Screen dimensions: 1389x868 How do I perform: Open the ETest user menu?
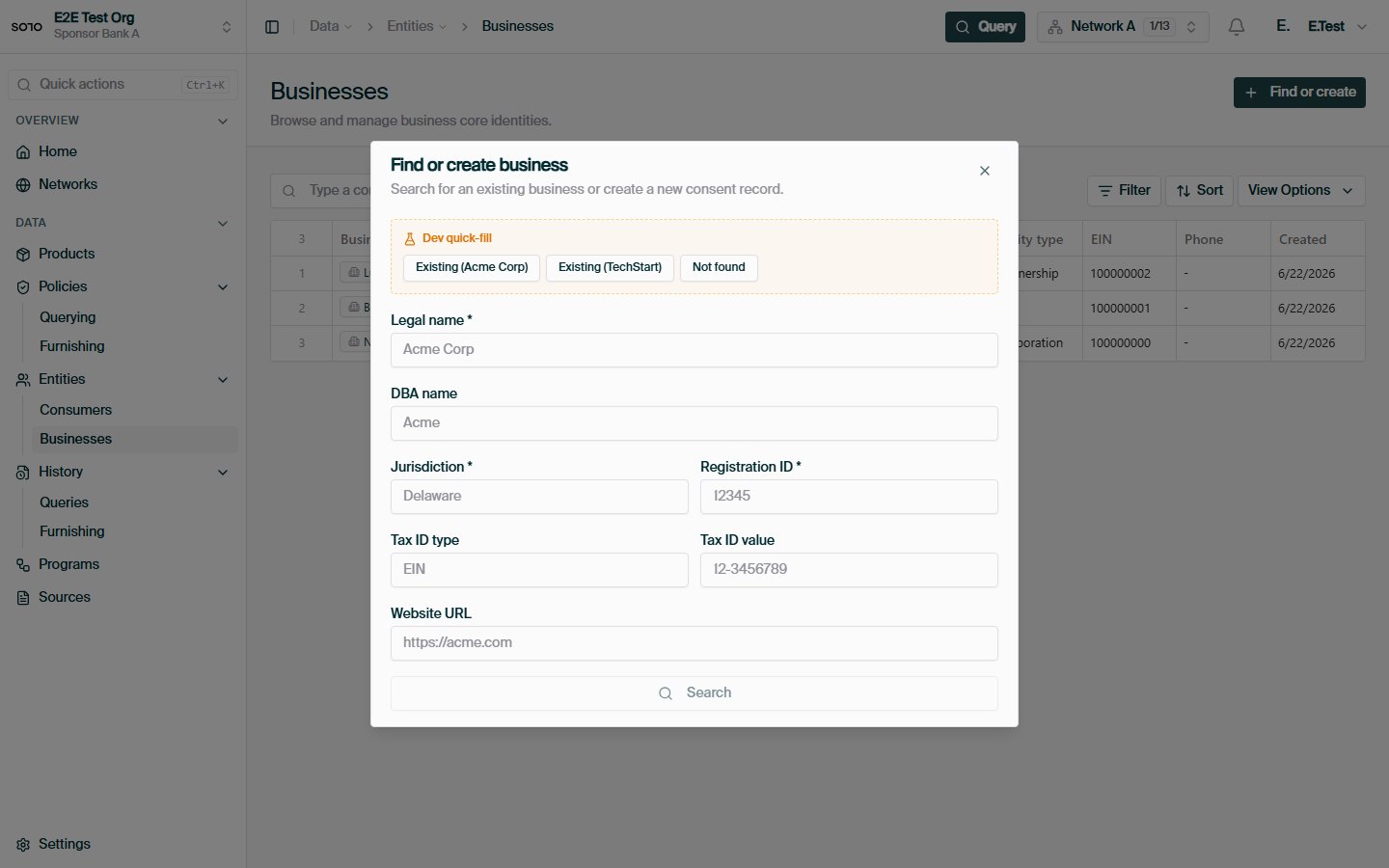tap(1321, 27)
